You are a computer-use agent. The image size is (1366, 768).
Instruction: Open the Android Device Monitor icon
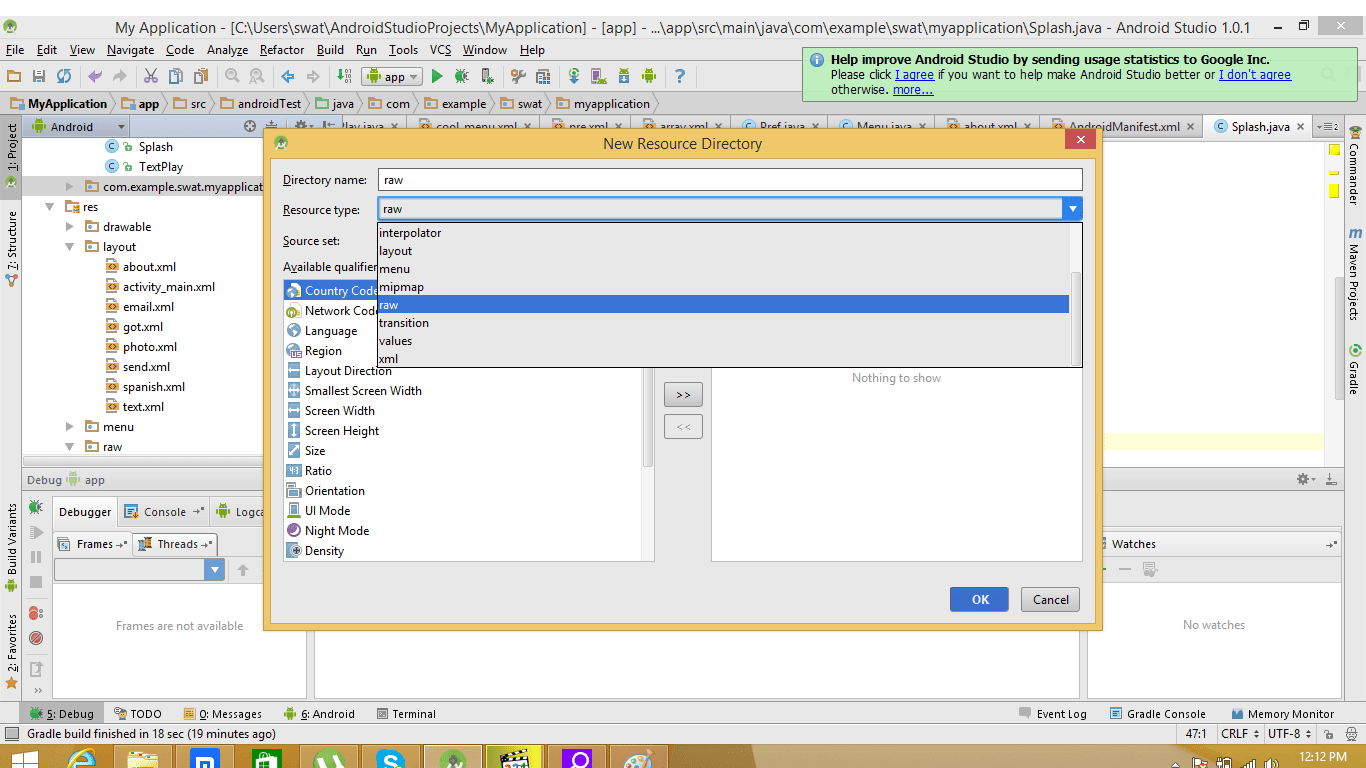pos(649,76)
